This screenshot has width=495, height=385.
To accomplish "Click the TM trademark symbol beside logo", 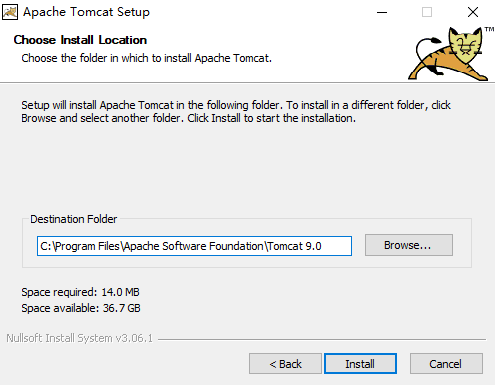I will click(x=489, y=29).
